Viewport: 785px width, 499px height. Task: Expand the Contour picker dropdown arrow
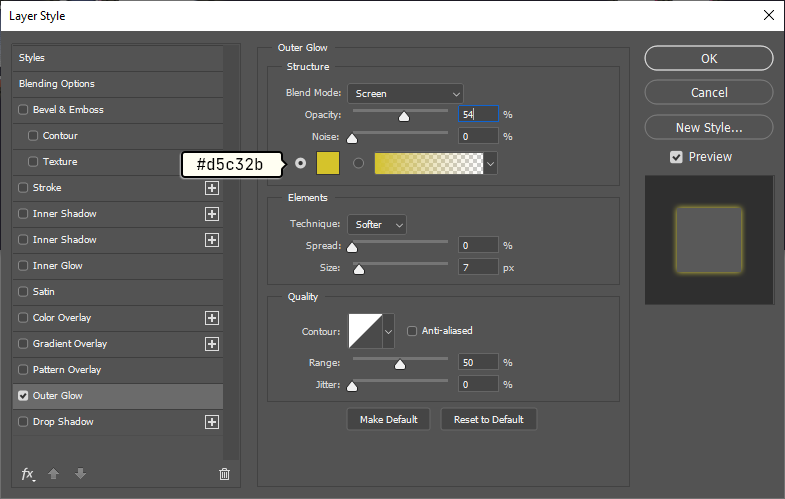click(388, 330)
